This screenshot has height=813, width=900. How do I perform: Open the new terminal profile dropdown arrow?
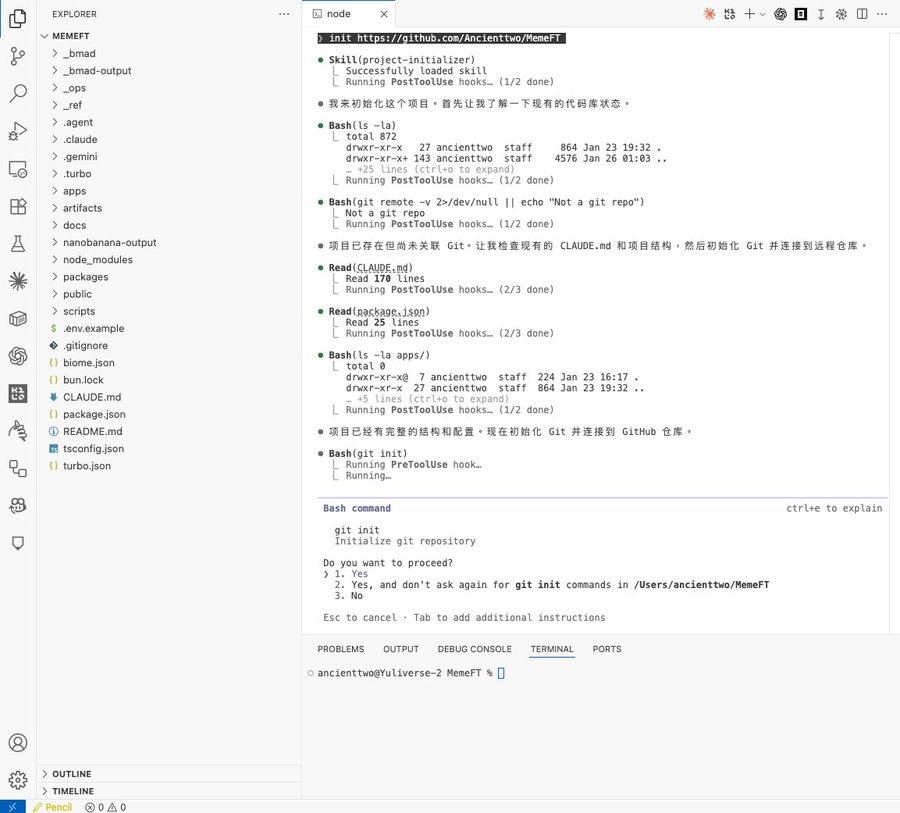tap(762, 14)
